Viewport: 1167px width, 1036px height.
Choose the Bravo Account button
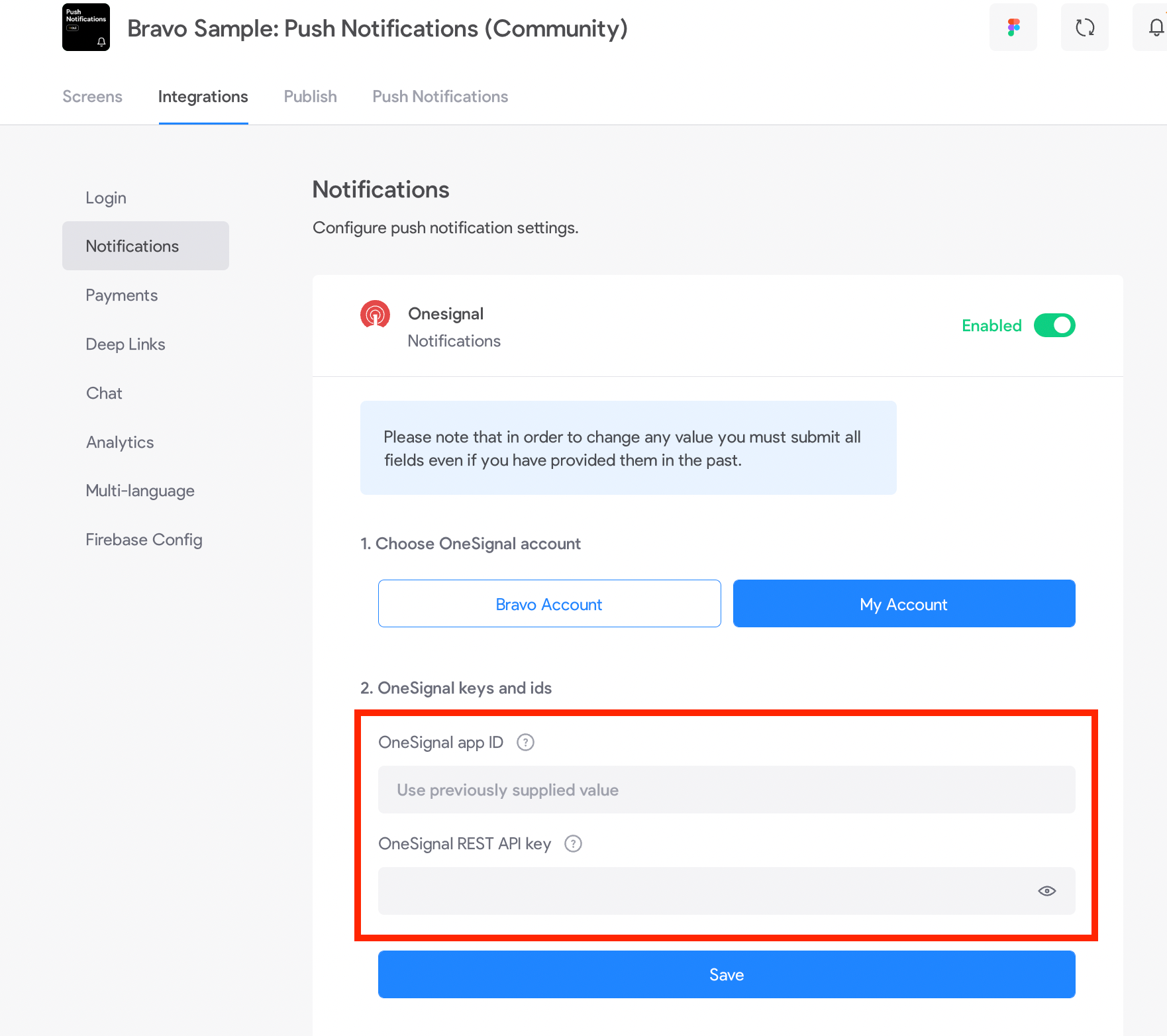click(549, 603)
